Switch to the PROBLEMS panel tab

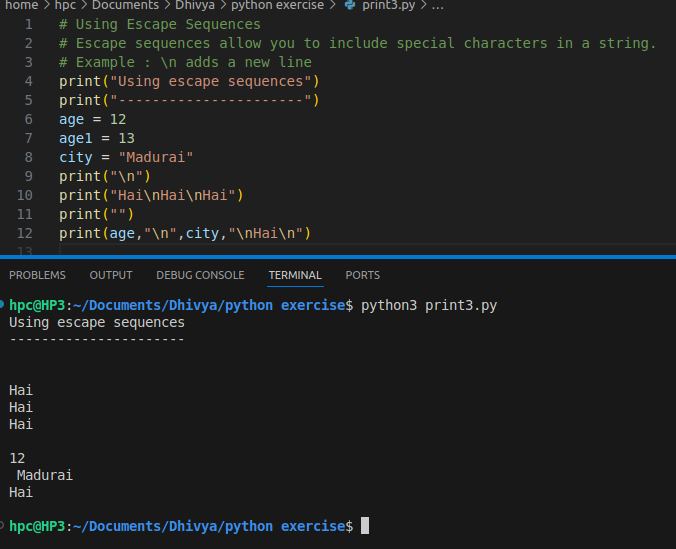click(x=37, y=275)
